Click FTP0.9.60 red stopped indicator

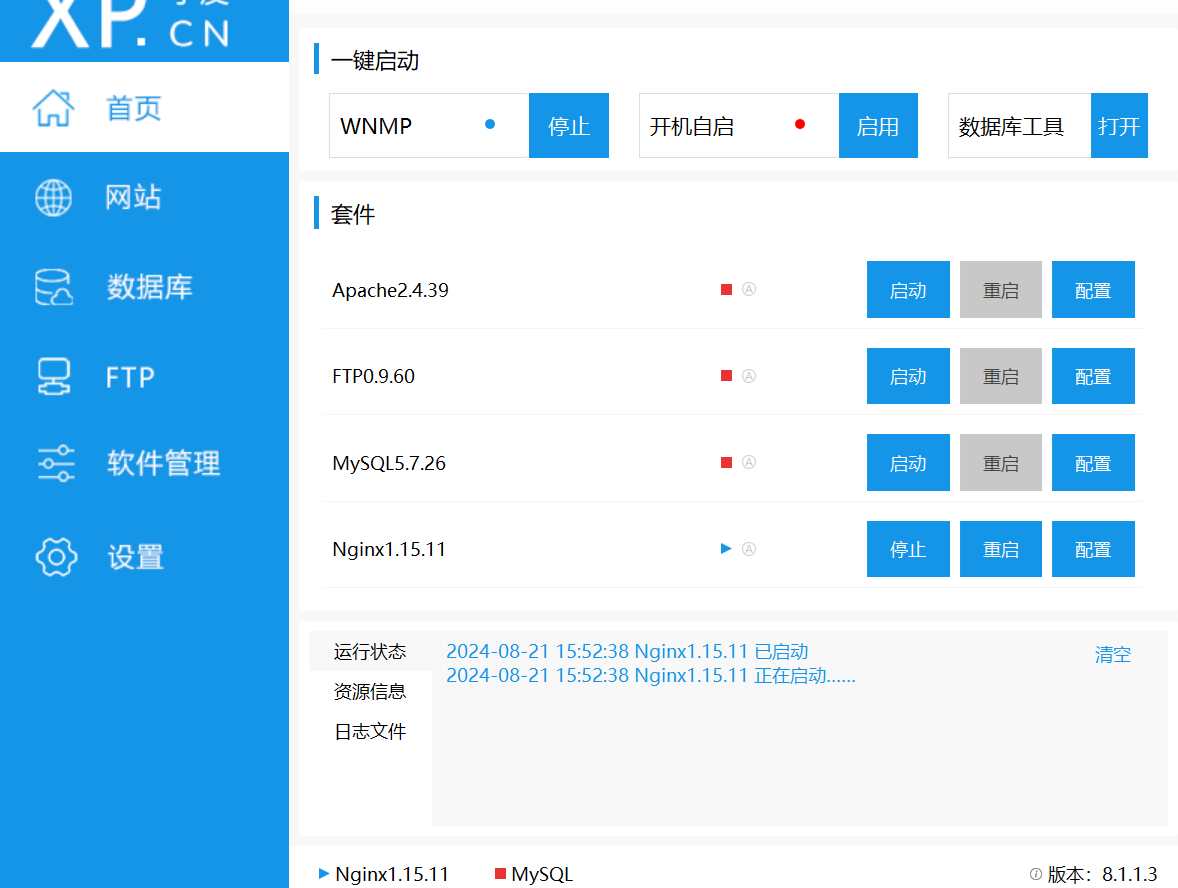[726, 376]
